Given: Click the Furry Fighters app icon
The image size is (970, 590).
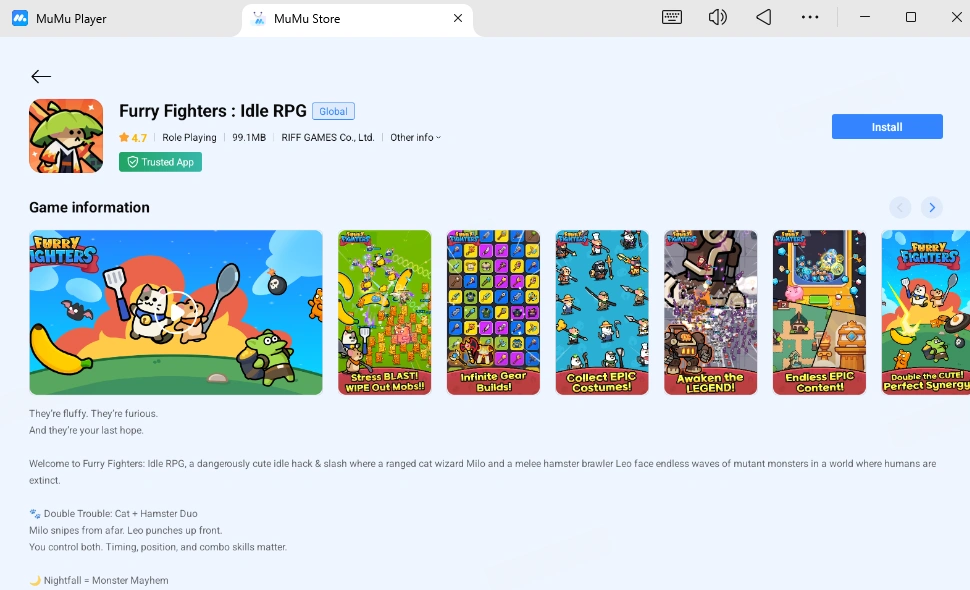Looking at the screenshot, I should (x=66, y=136).
